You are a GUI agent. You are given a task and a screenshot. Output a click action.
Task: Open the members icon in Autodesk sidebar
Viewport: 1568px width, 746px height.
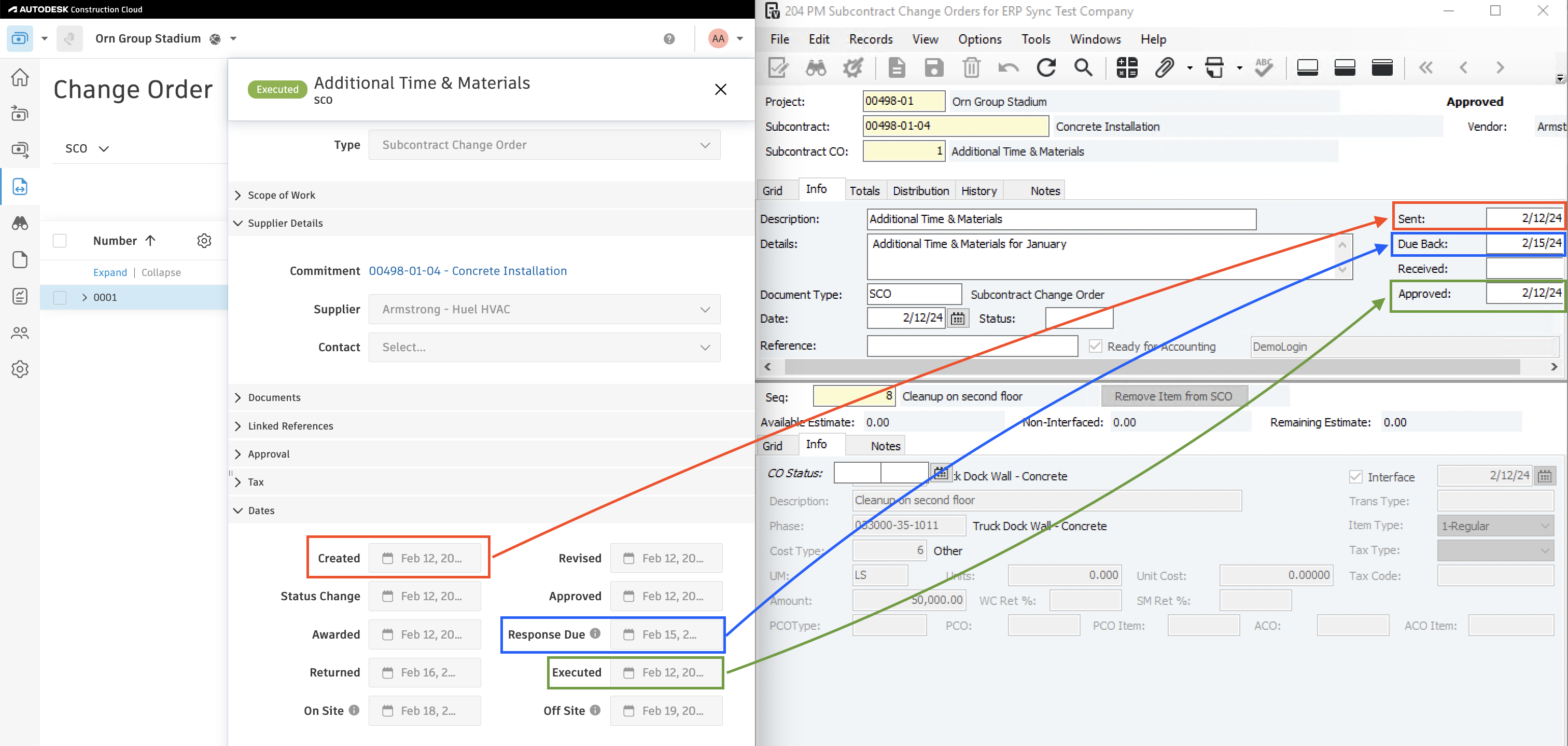[20, 333]
